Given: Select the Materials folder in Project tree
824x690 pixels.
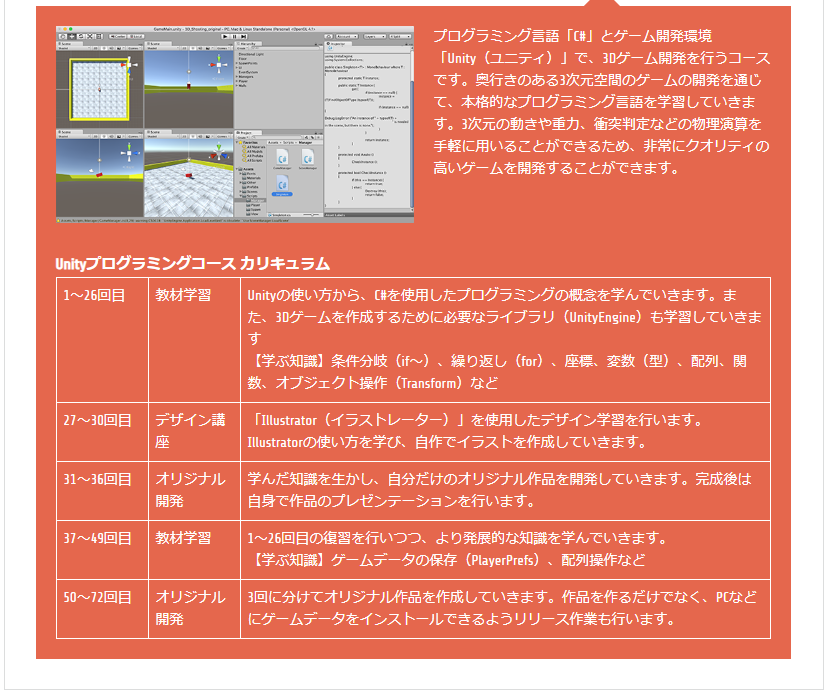Looking at the screenshot, I should pyautogui.click(x=252, y=178).
